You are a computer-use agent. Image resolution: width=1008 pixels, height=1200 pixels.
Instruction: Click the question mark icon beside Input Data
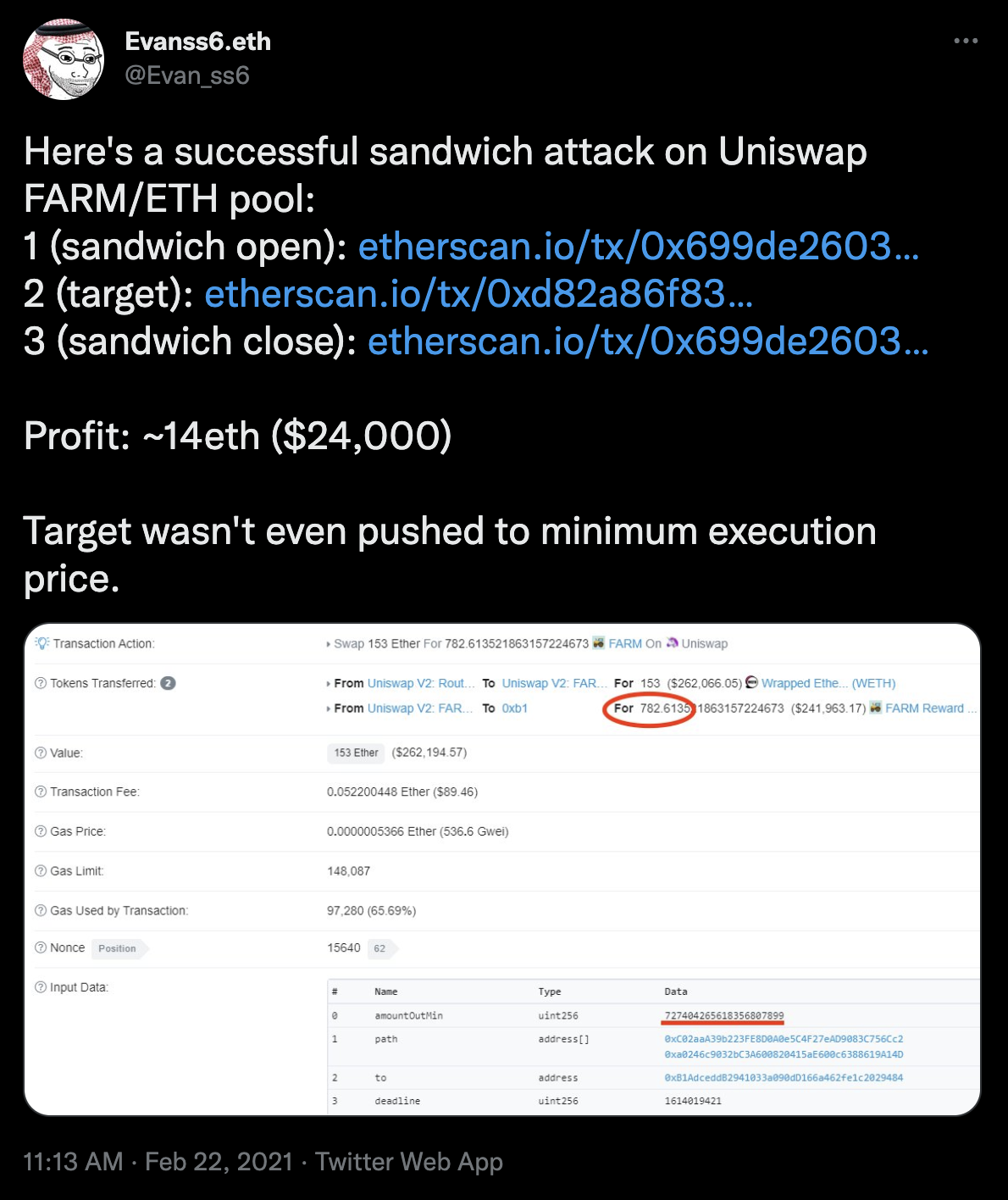coord(41,987)
